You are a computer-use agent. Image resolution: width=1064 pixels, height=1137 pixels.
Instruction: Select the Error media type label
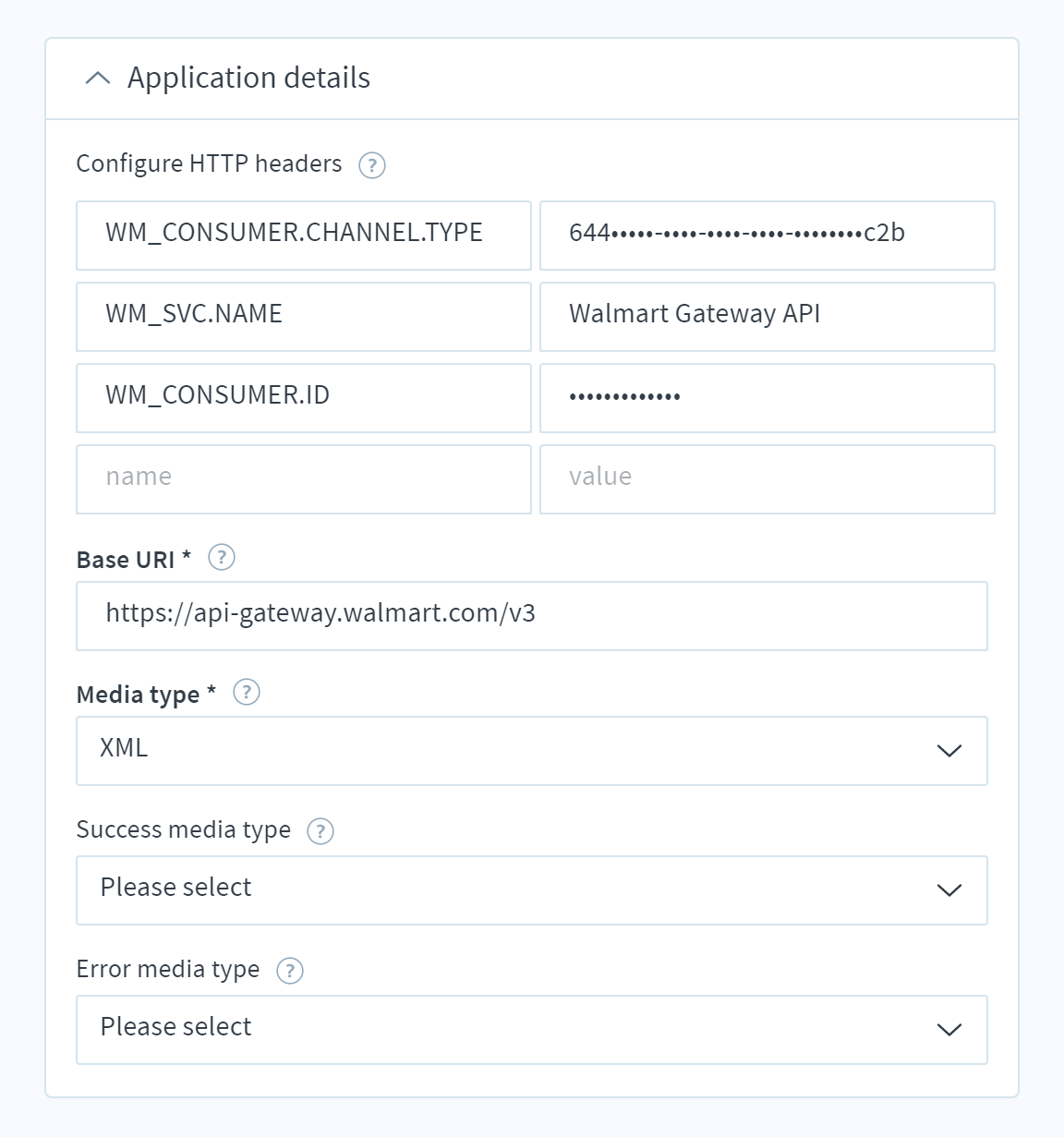[168, 970]
